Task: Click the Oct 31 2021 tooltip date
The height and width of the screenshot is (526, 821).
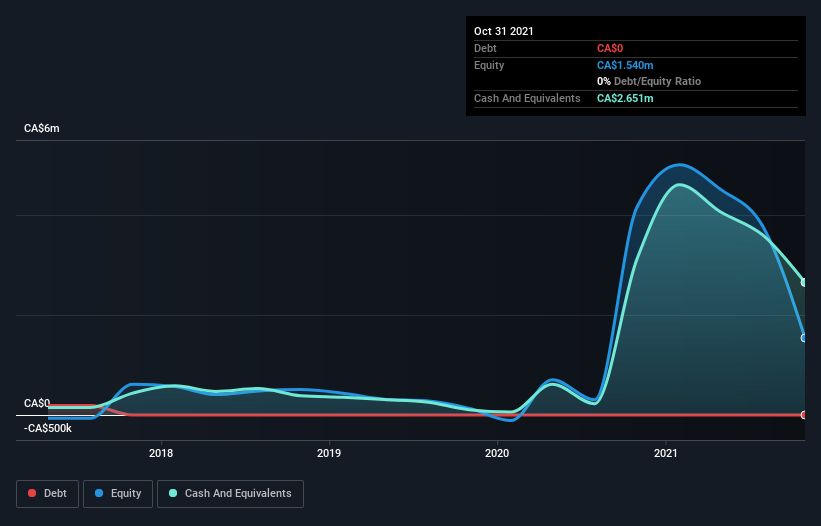Action: (504, 31)
